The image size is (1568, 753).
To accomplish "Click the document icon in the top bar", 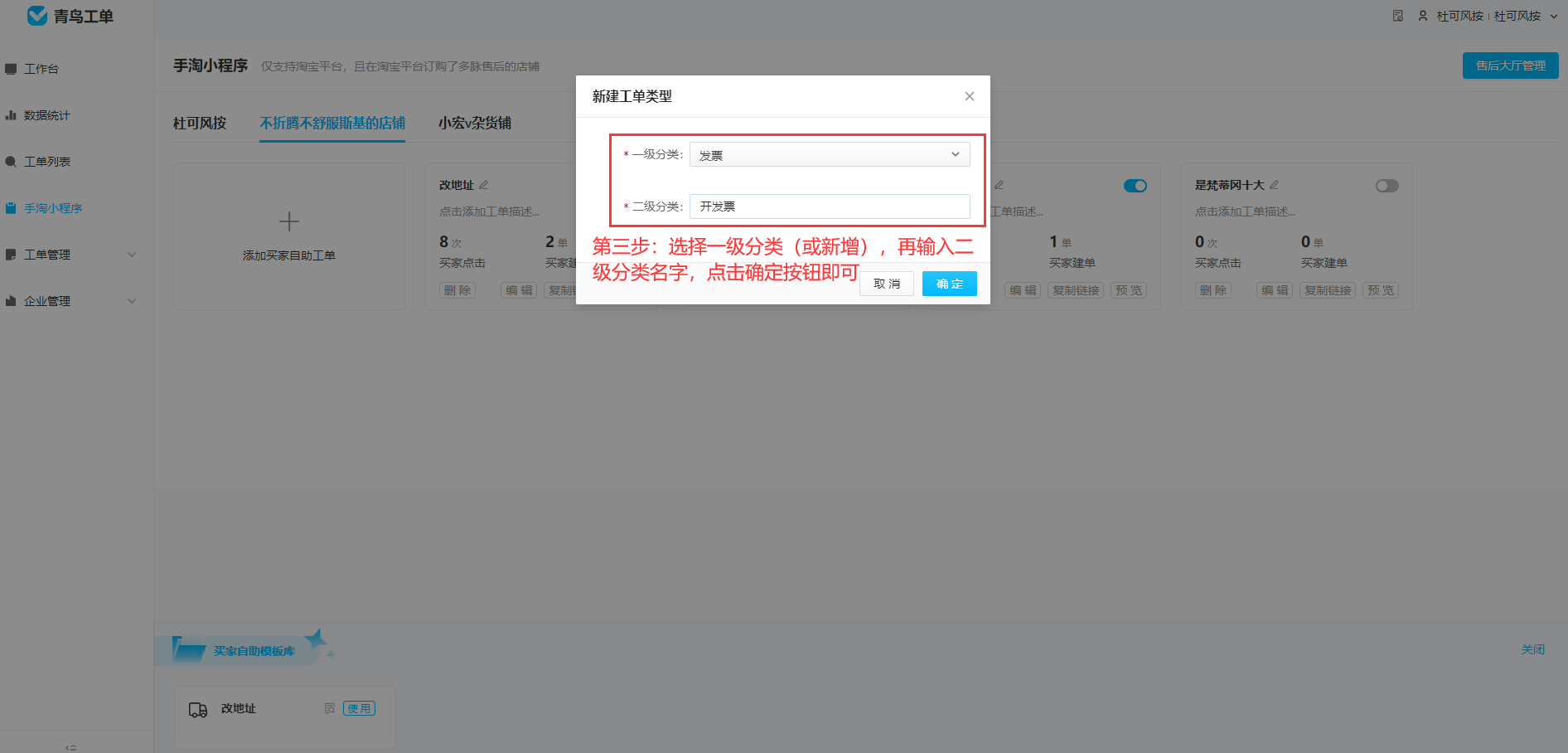I will (1398, 16).
